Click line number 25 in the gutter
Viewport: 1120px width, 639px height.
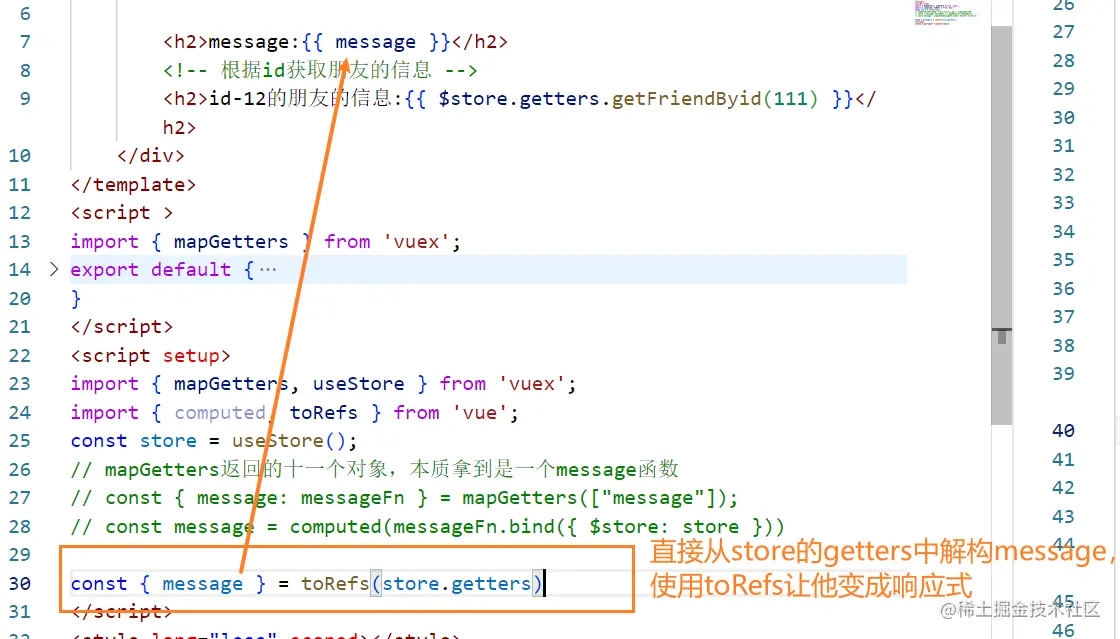pos(20,441)
